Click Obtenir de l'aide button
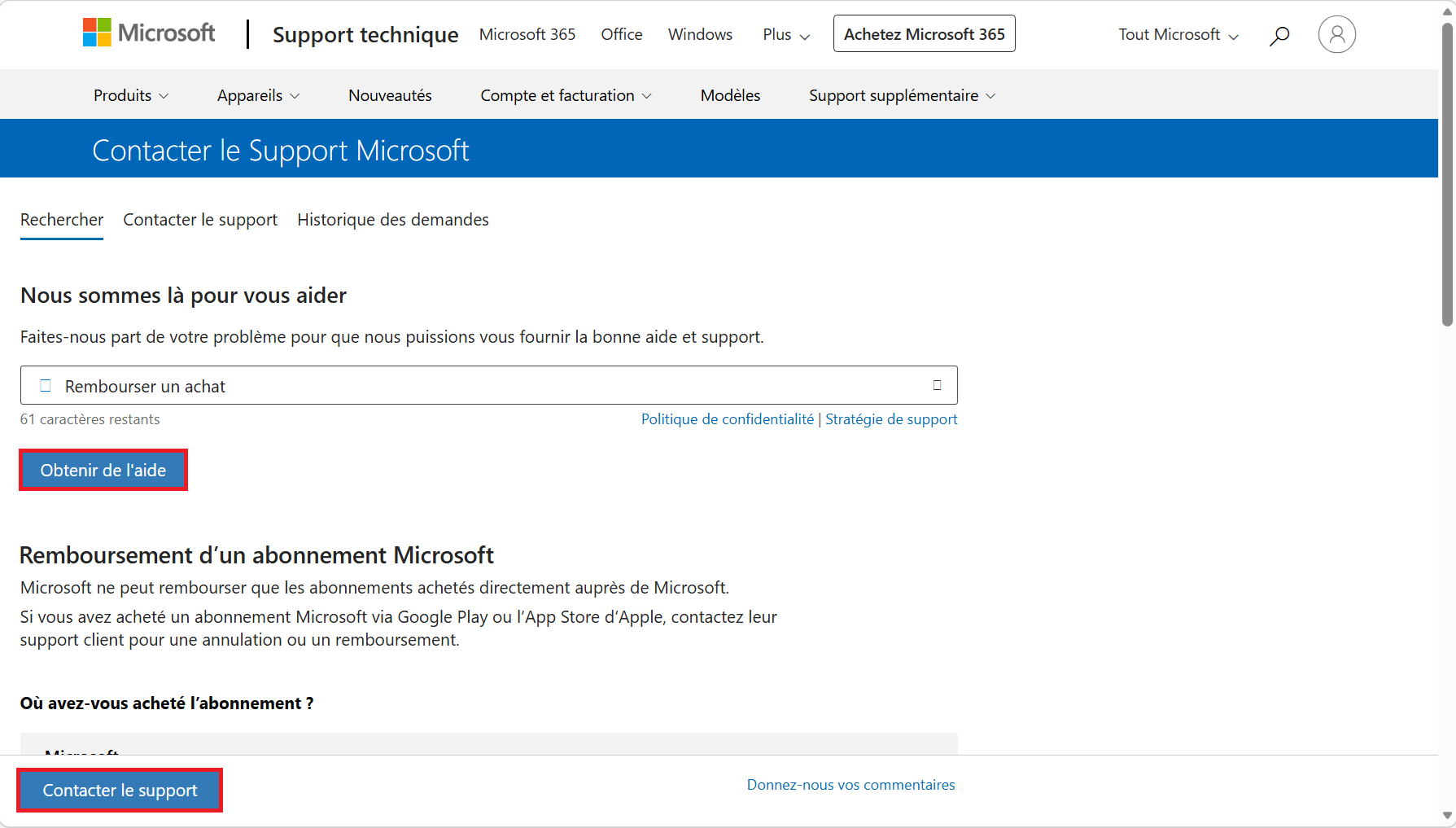This screenshot has width=1456, height=828. coord(103,470)
